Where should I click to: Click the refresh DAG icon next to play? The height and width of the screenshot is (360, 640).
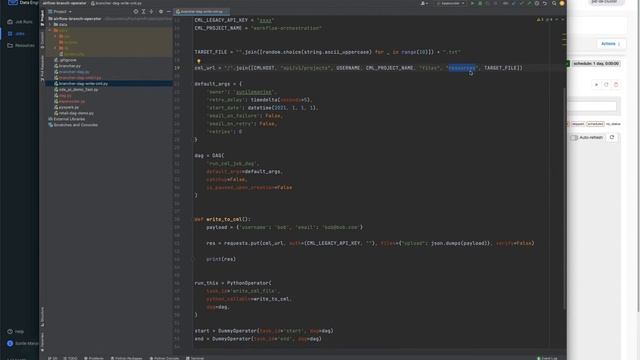[x=606, y=84]
